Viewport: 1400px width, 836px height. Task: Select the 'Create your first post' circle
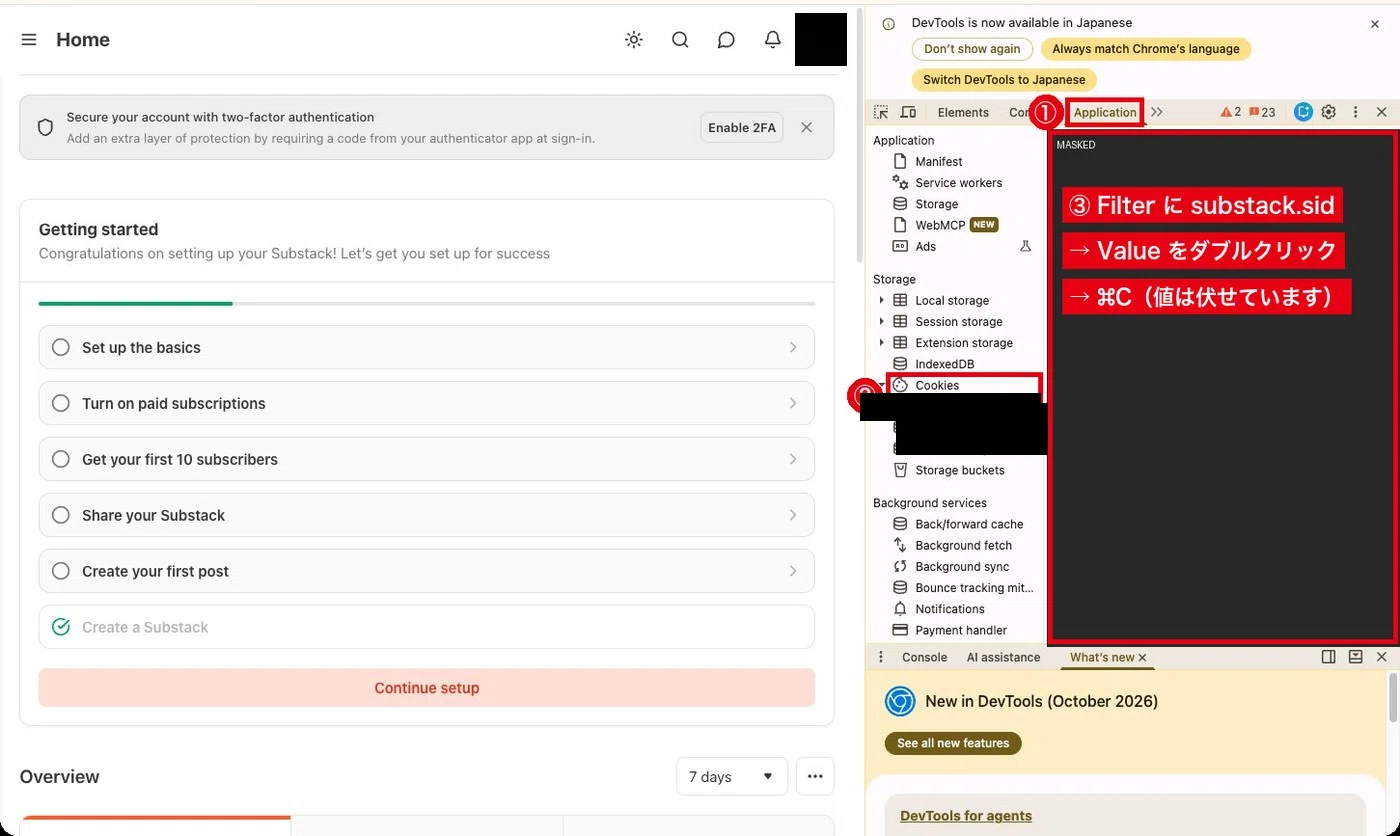coord(61,571)
